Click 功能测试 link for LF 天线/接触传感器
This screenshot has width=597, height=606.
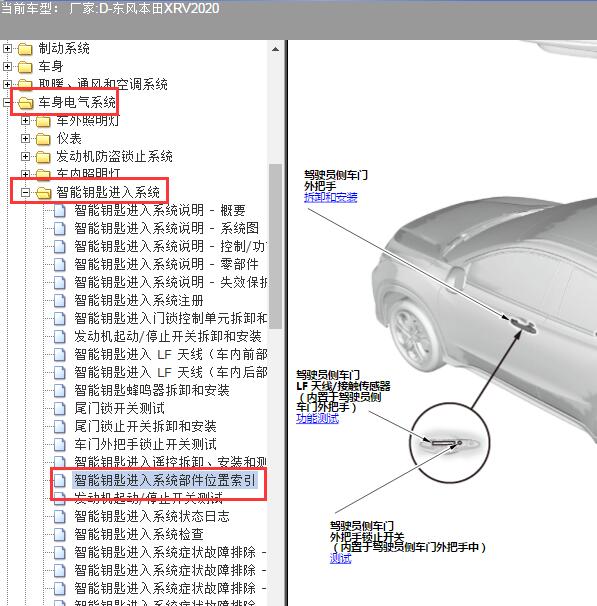[317, 418]
